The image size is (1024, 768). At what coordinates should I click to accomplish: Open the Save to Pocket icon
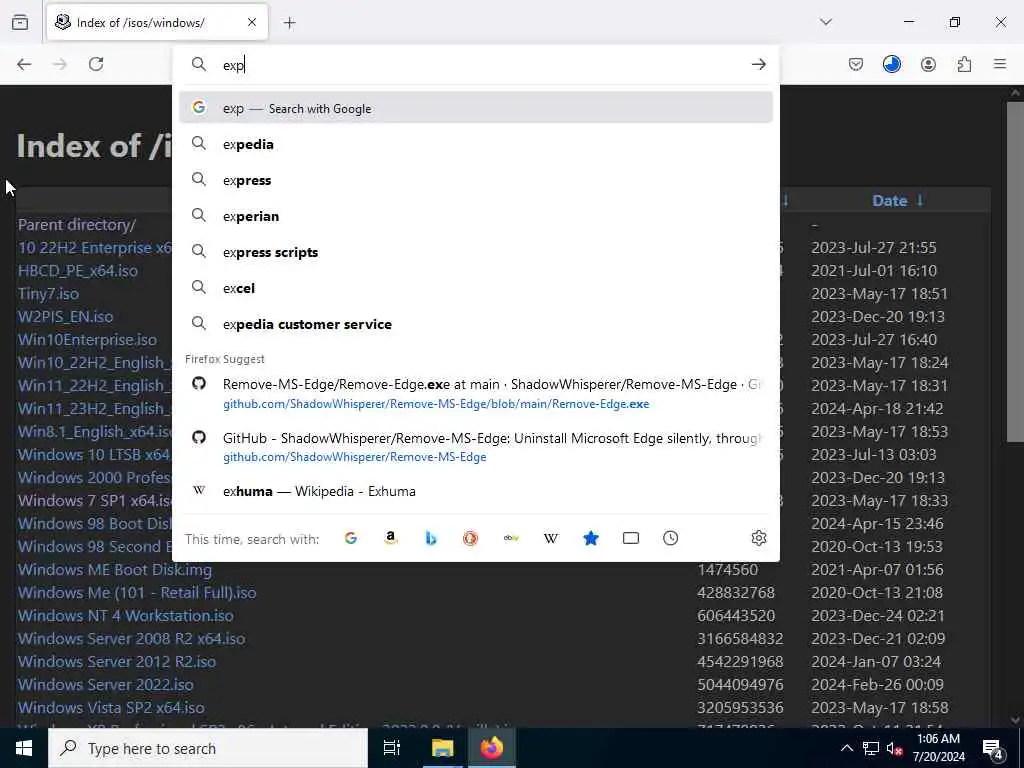(x=856, y=64)
